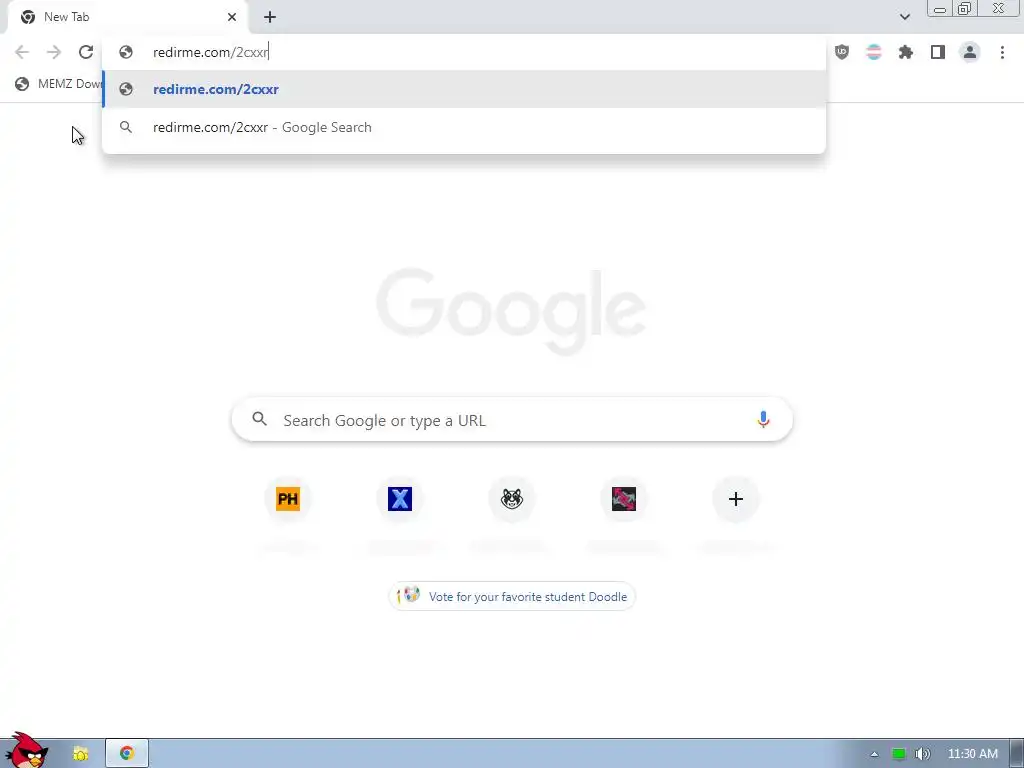Open the Angry Birds start button
Viewport: 1024px width, 768px height.
[x=26, y=750]
